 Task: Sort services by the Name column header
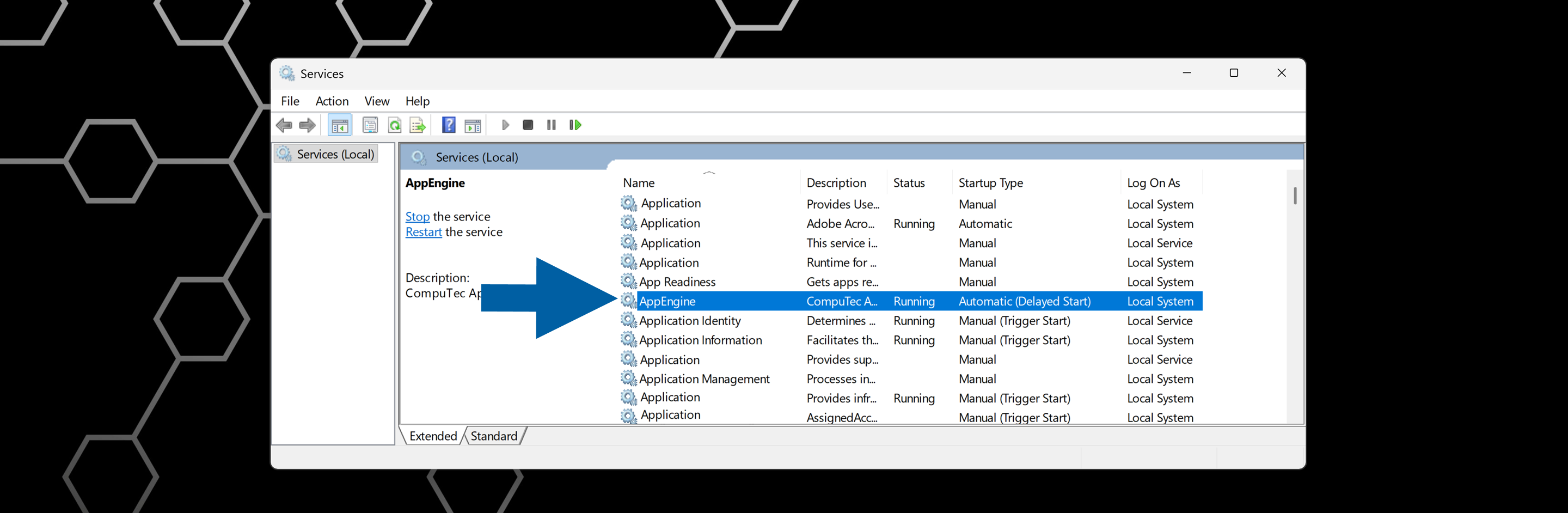pos(638,182)
